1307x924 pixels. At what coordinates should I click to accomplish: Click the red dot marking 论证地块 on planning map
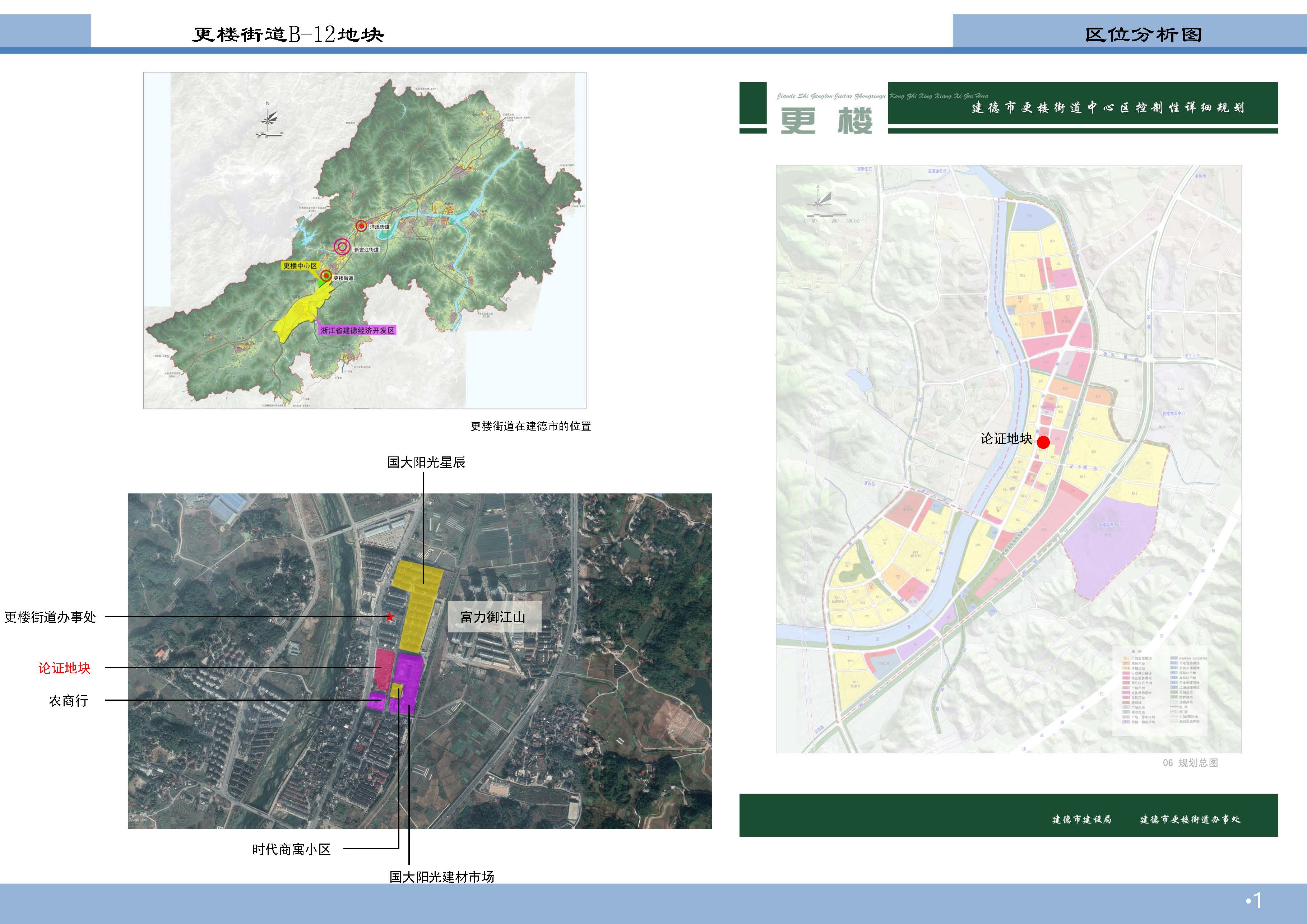[1043, 442]
